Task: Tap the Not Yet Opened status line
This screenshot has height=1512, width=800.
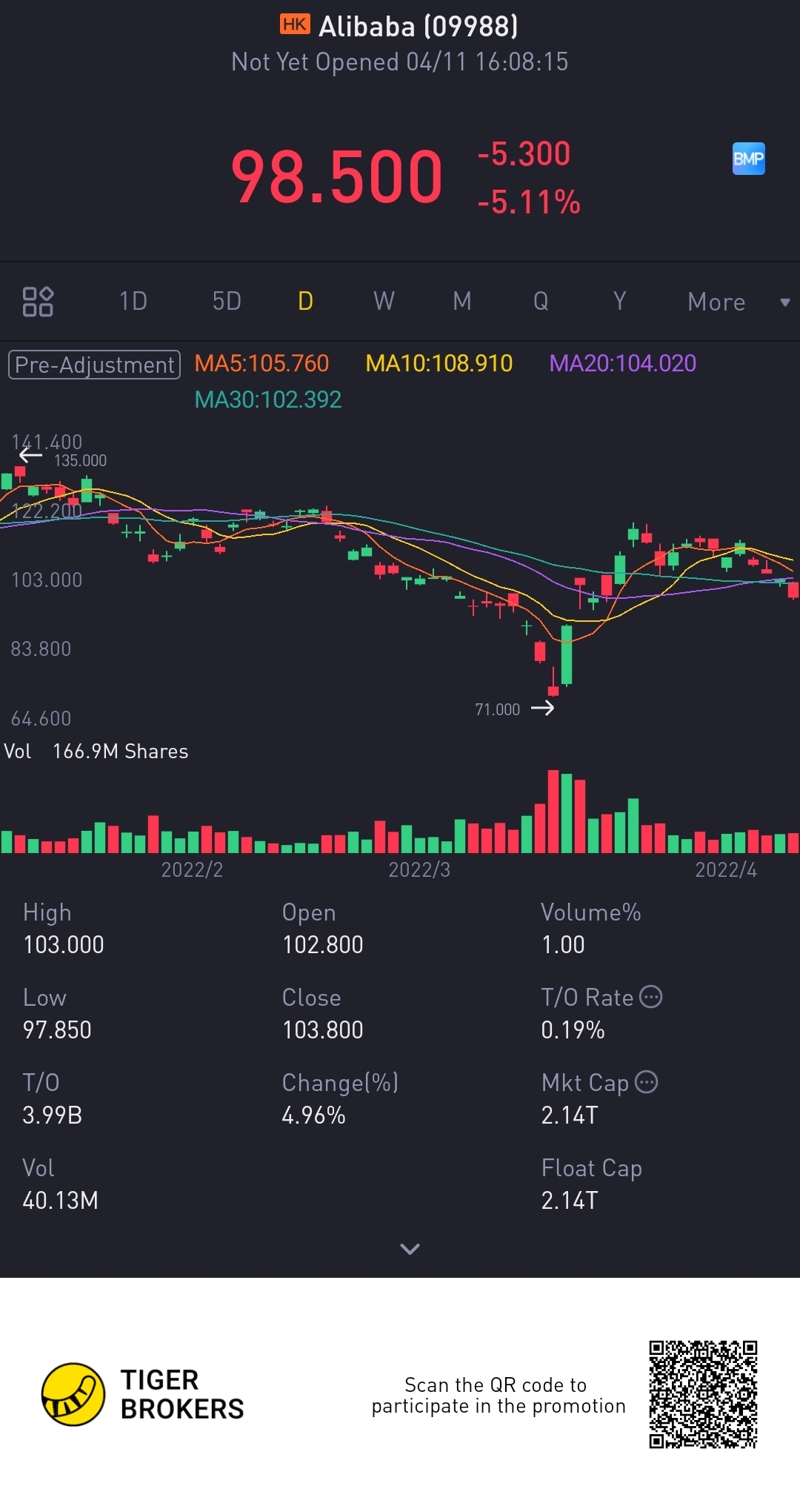Action: point(400,62)
